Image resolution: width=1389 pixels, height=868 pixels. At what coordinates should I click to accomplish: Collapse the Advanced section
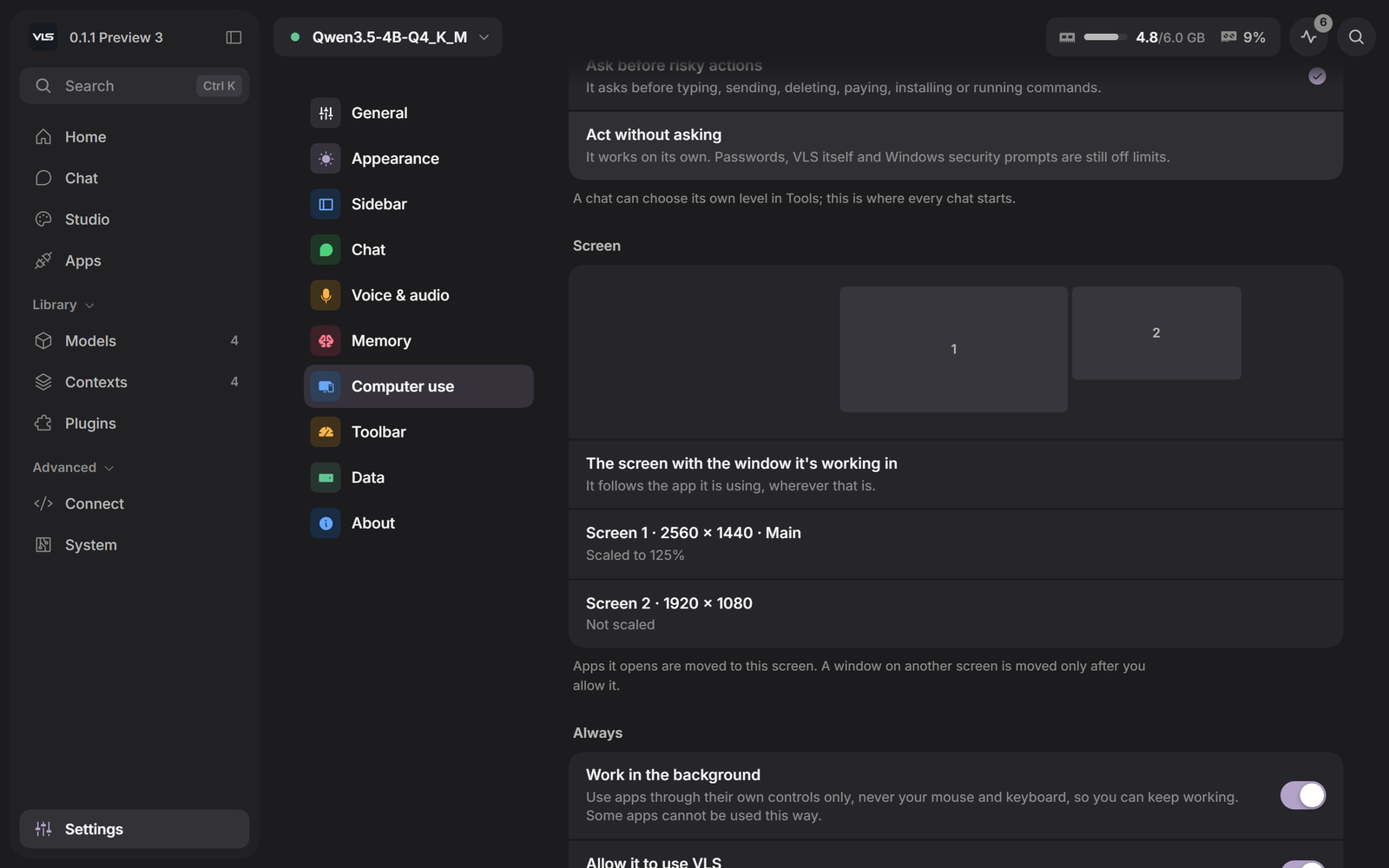pyautogui.click(x=73, y=467)
